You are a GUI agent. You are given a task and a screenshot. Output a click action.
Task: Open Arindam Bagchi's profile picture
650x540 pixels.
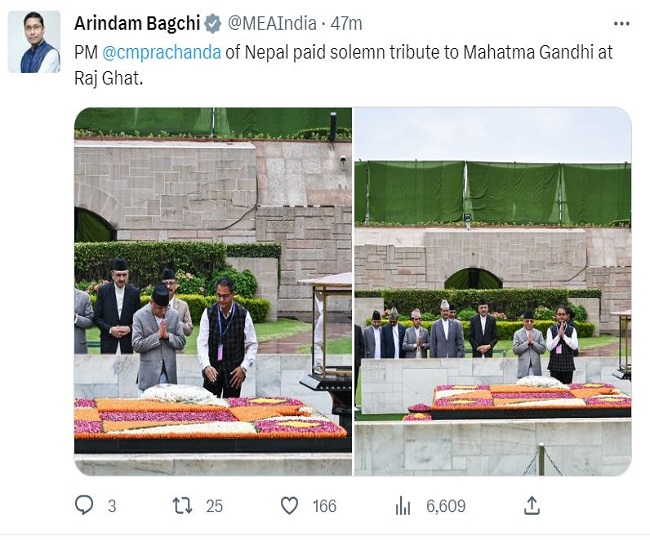[x=34, y=42]
